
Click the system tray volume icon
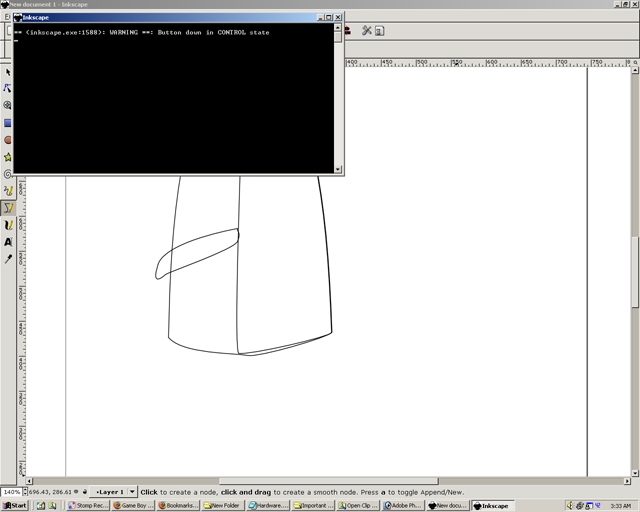pos(570,505)
